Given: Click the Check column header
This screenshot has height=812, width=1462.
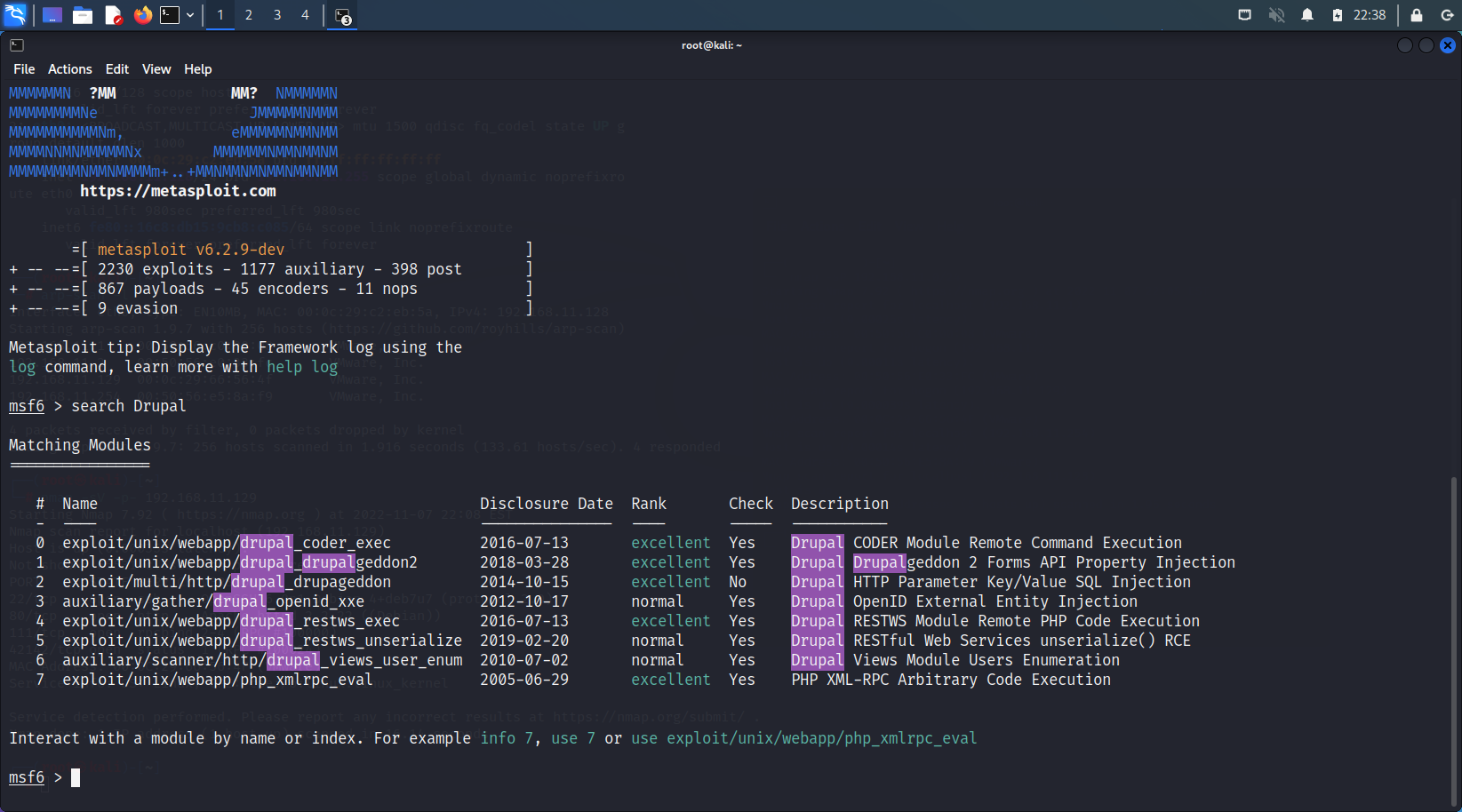Looking at the screenshot, I should [751, 504].
